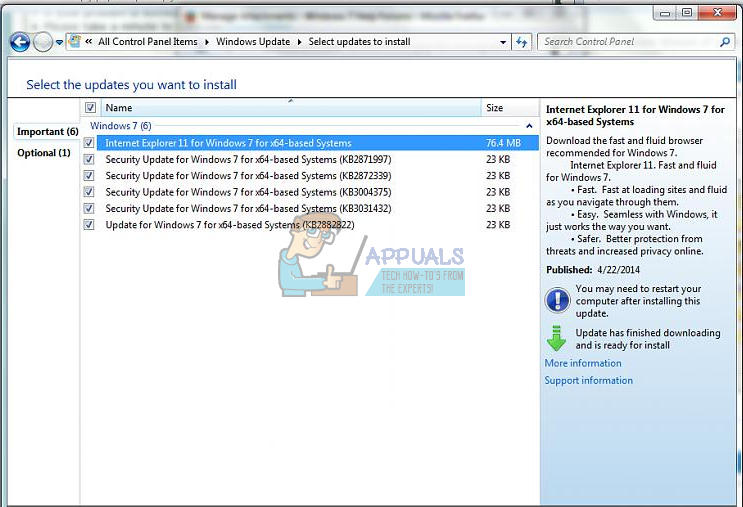
Task: Close the Windows Update window
Action: pos(717,13)
